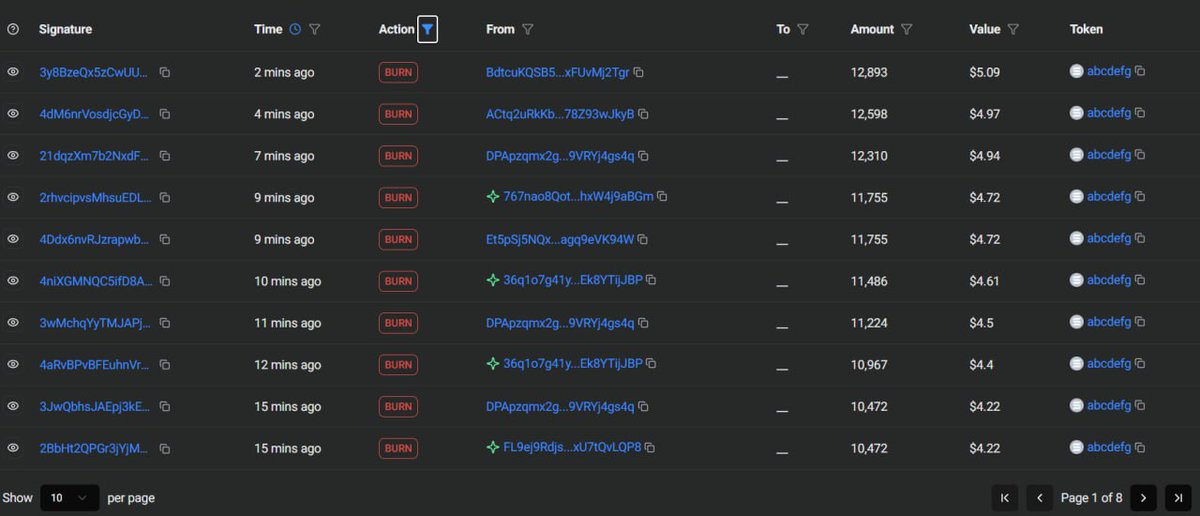Copy signature 3y8BzeQx5zCwUU
Image resolution: width=1200 pixels, height=516 pixels.
(x=165, y=72)
